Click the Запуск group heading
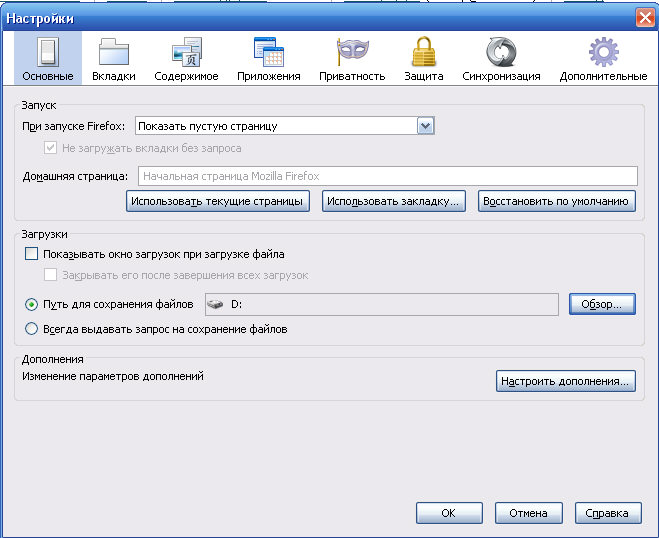Image resolution: width=659 pixels, height=538 pixels. [39, 105]
